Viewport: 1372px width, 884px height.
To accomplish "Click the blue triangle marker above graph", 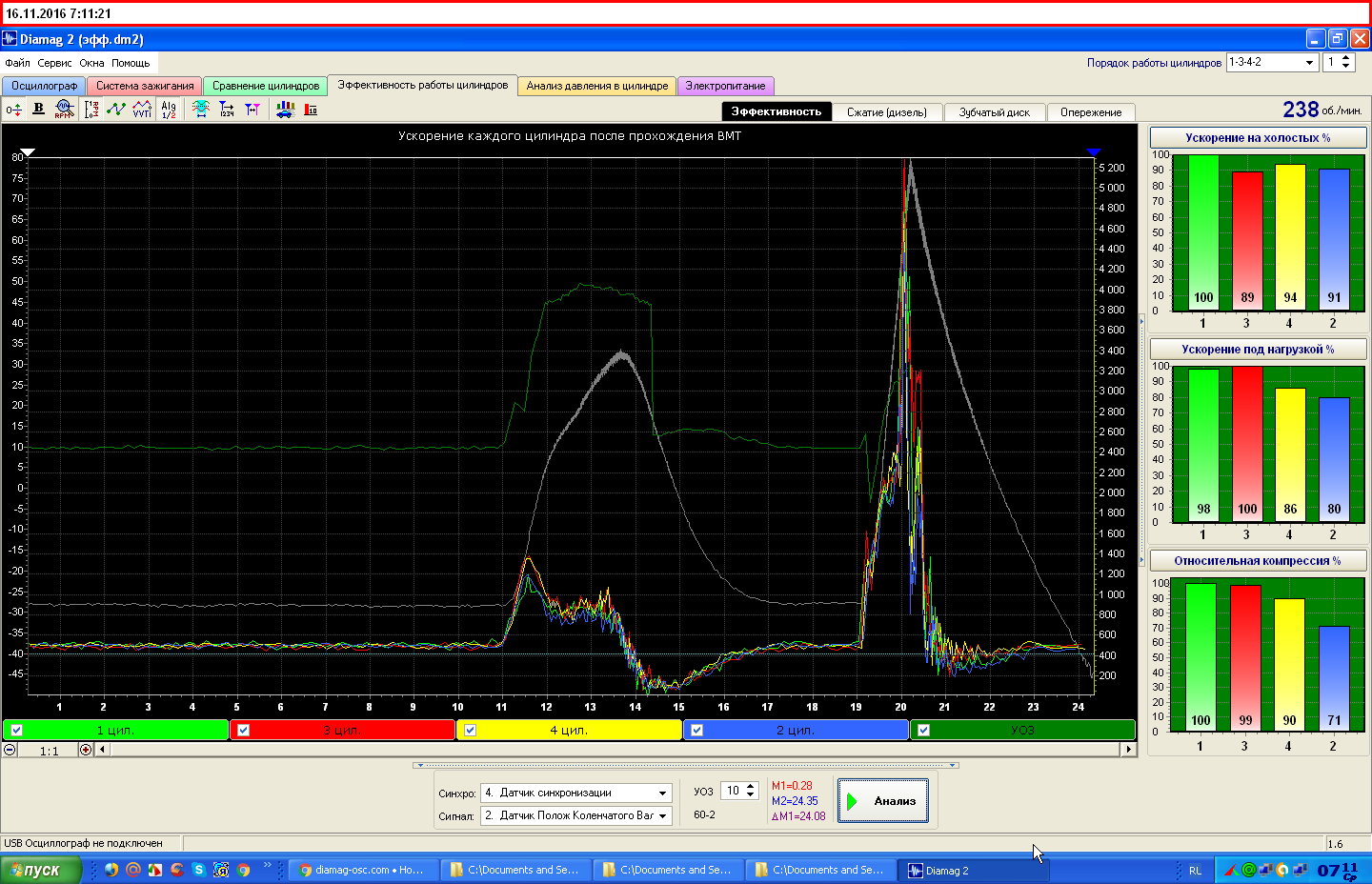I will (1094, 151).
